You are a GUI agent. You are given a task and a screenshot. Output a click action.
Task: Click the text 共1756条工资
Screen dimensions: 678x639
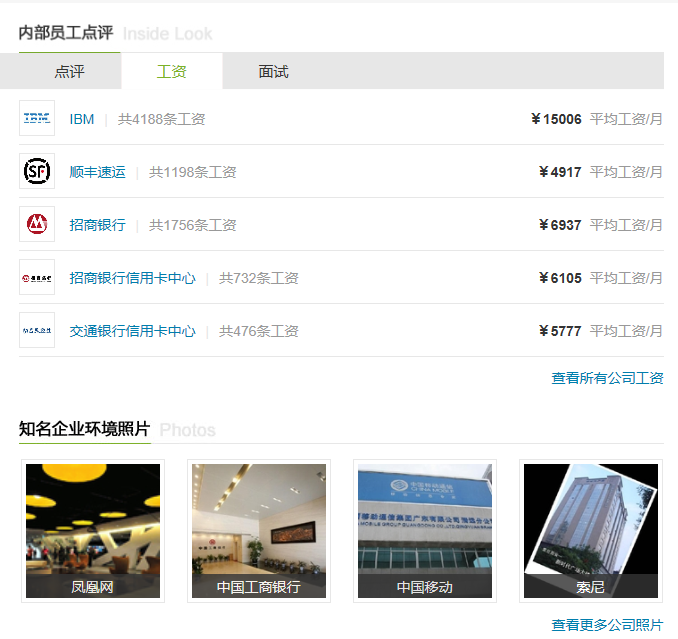click(192, 225)
